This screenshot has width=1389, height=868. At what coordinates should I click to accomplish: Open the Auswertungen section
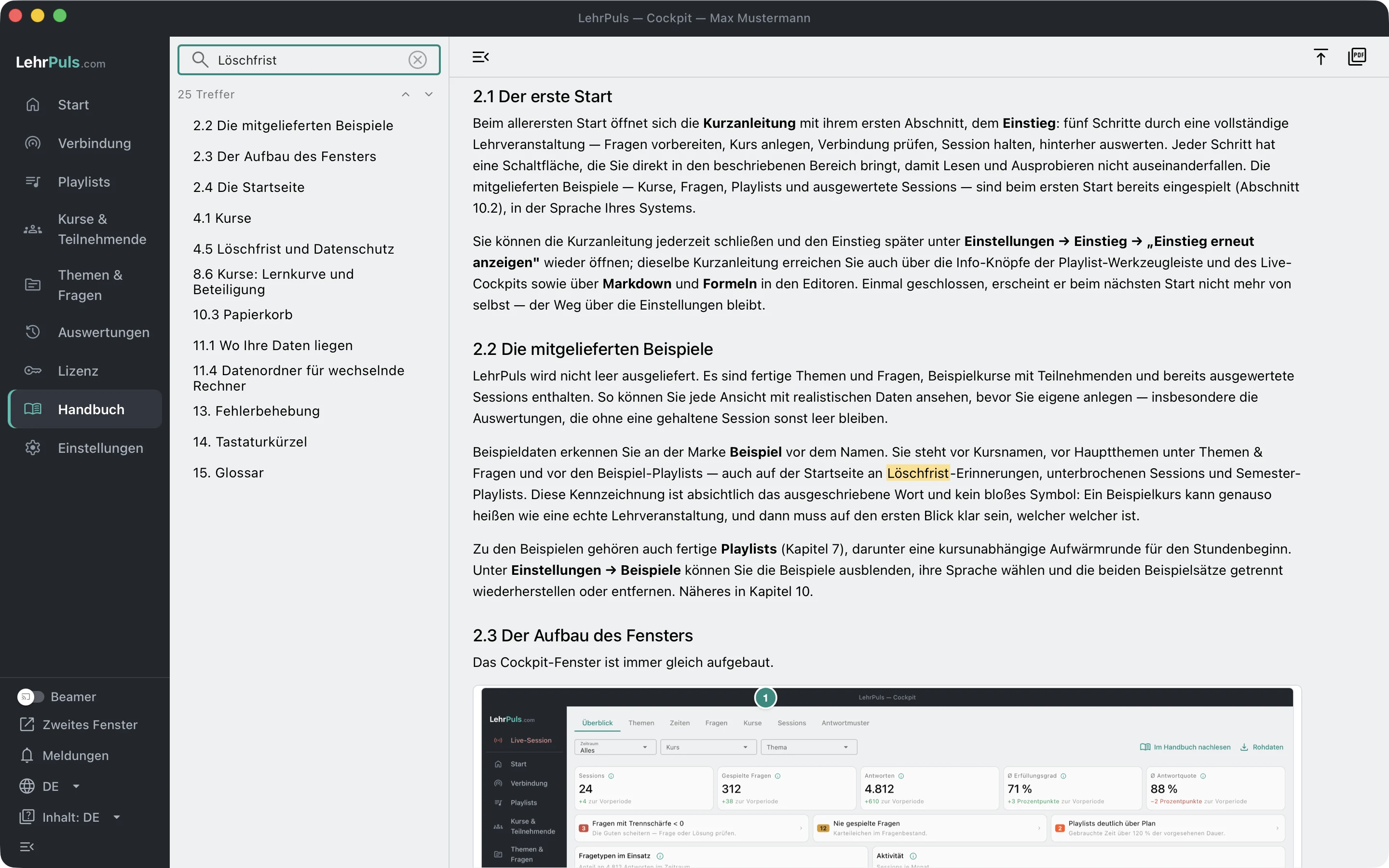tap(85, 332)
